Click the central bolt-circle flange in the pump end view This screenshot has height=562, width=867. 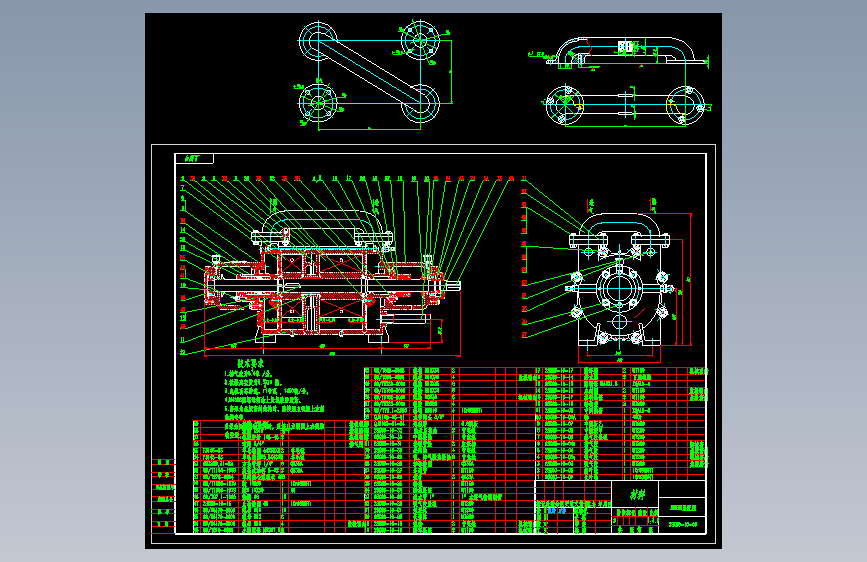tap(620, 289)
